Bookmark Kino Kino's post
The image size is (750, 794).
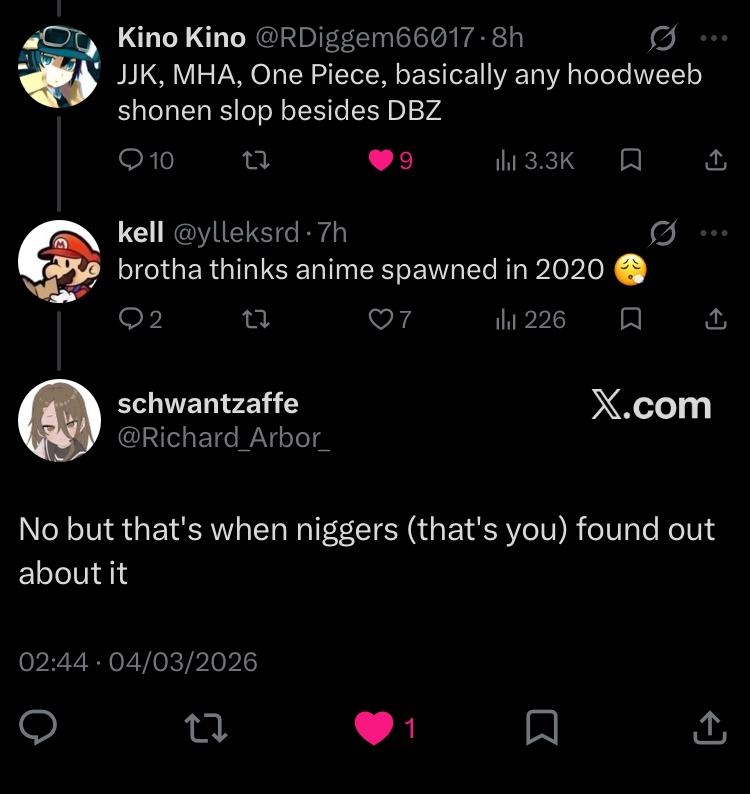(x=631, y=160)
